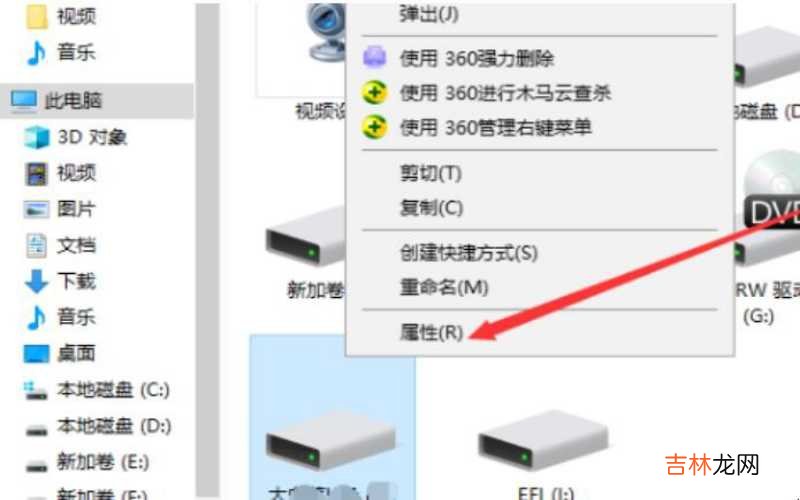Click the 下载 blue arrow icon

coord(36,281)
